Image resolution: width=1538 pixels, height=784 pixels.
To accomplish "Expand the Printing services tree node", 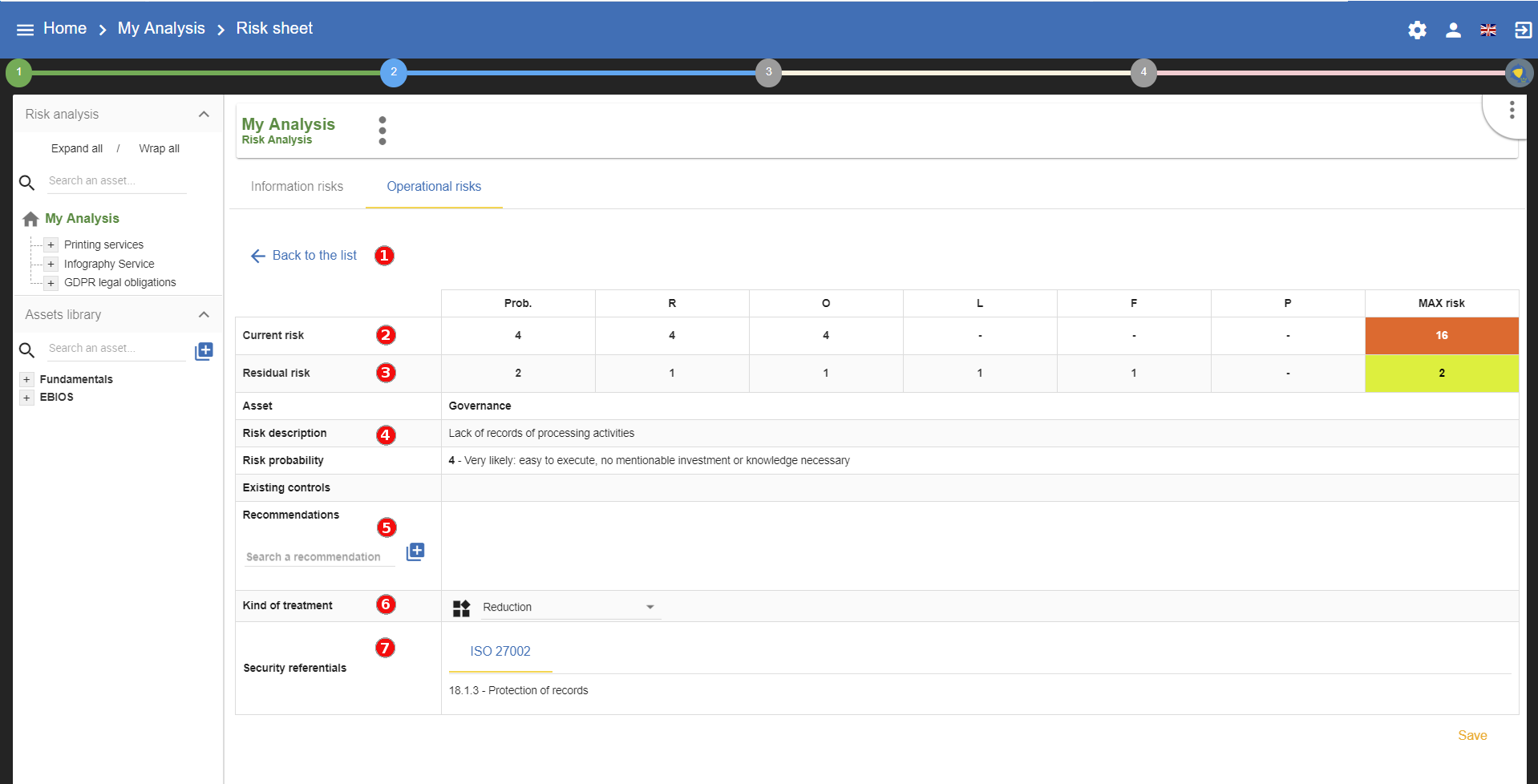I will tap(51, 245).
